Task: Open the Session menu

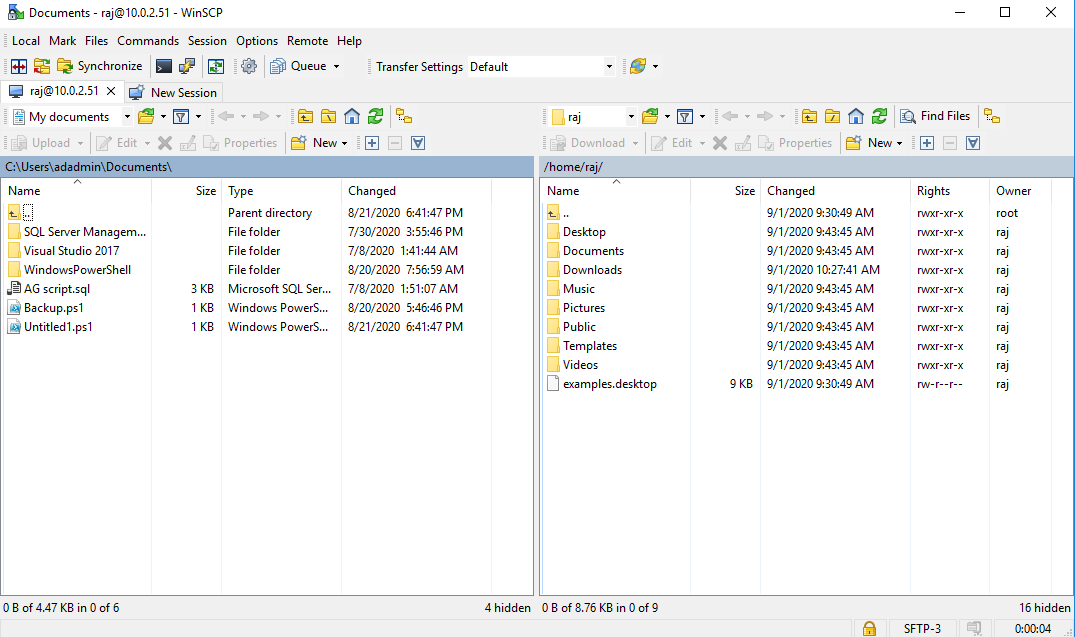Action: (207, 41)
